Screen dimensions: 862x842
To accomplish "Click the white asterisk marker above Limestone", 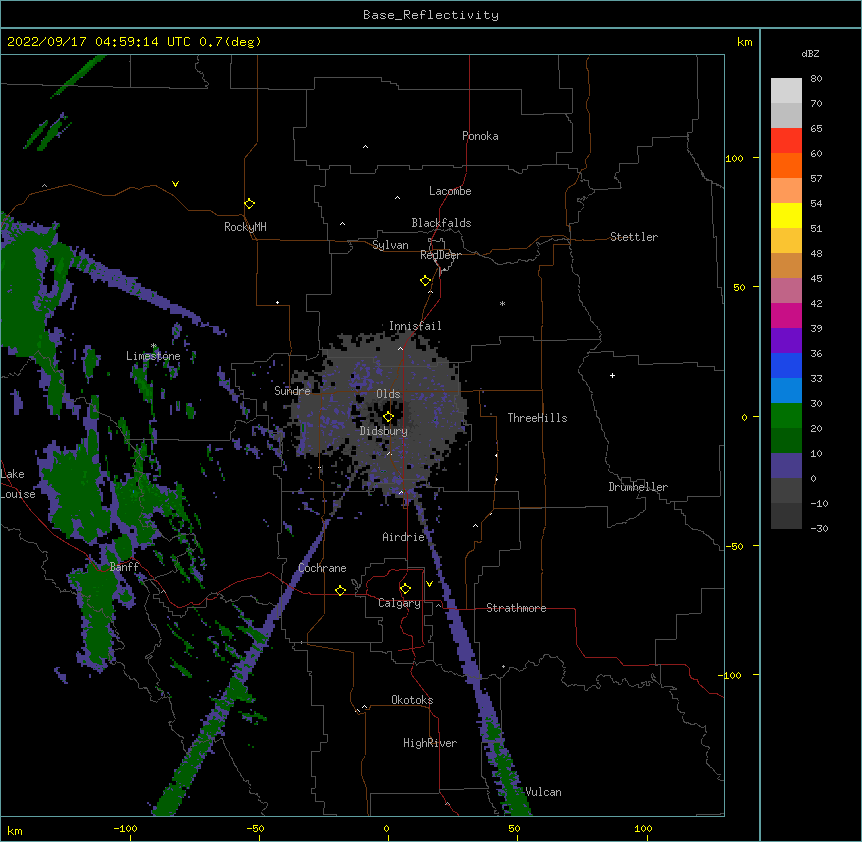I will coord(154,346).
